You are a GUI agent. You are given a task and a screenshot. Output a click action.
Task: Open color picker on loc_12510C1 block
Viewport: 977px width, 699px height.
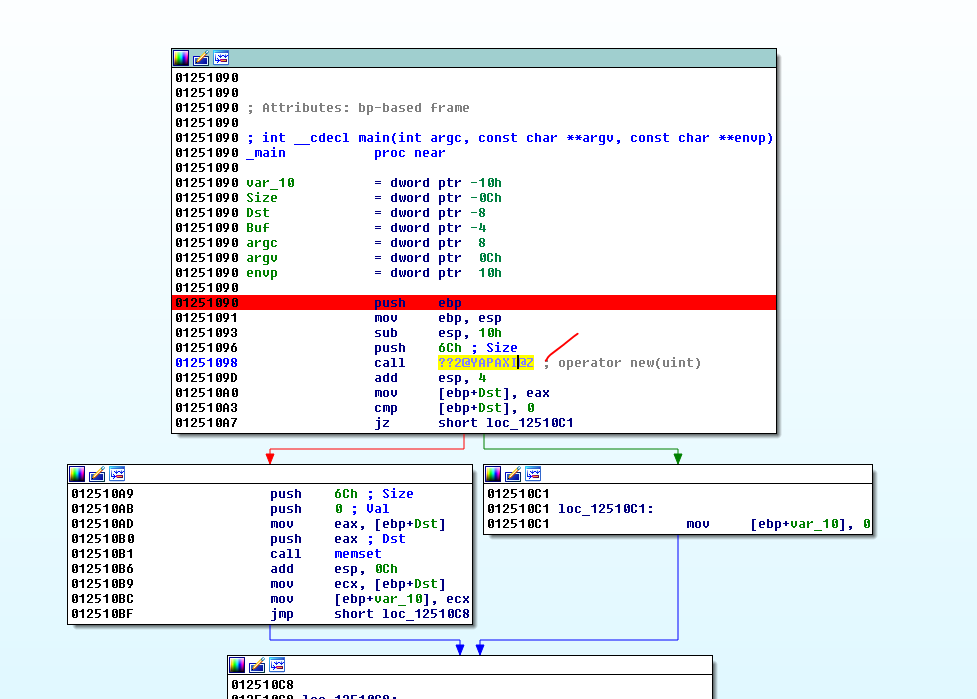493,474
